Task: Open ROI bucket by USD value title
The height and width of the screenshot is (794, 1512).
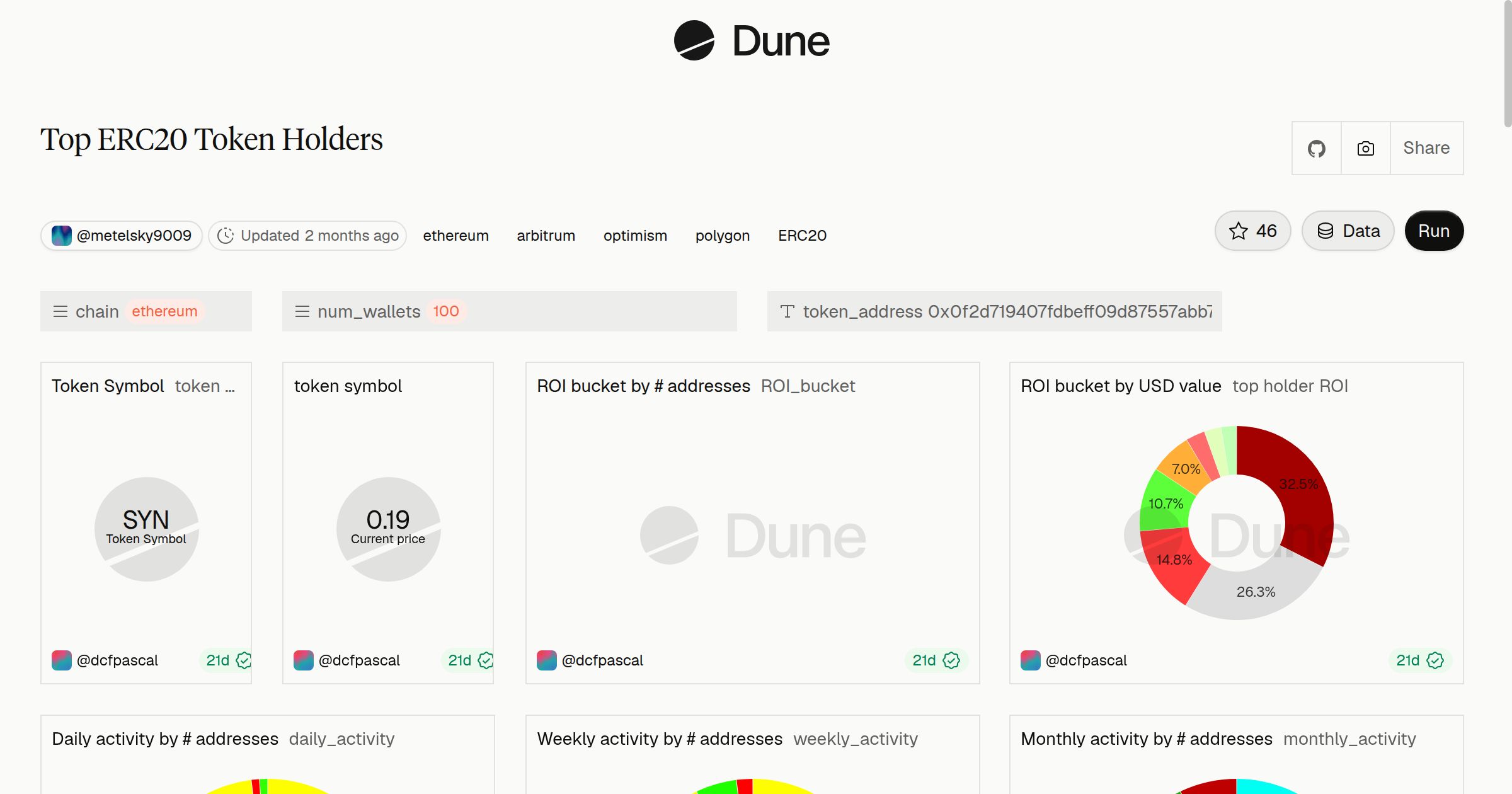Action: click(1121, 386)
